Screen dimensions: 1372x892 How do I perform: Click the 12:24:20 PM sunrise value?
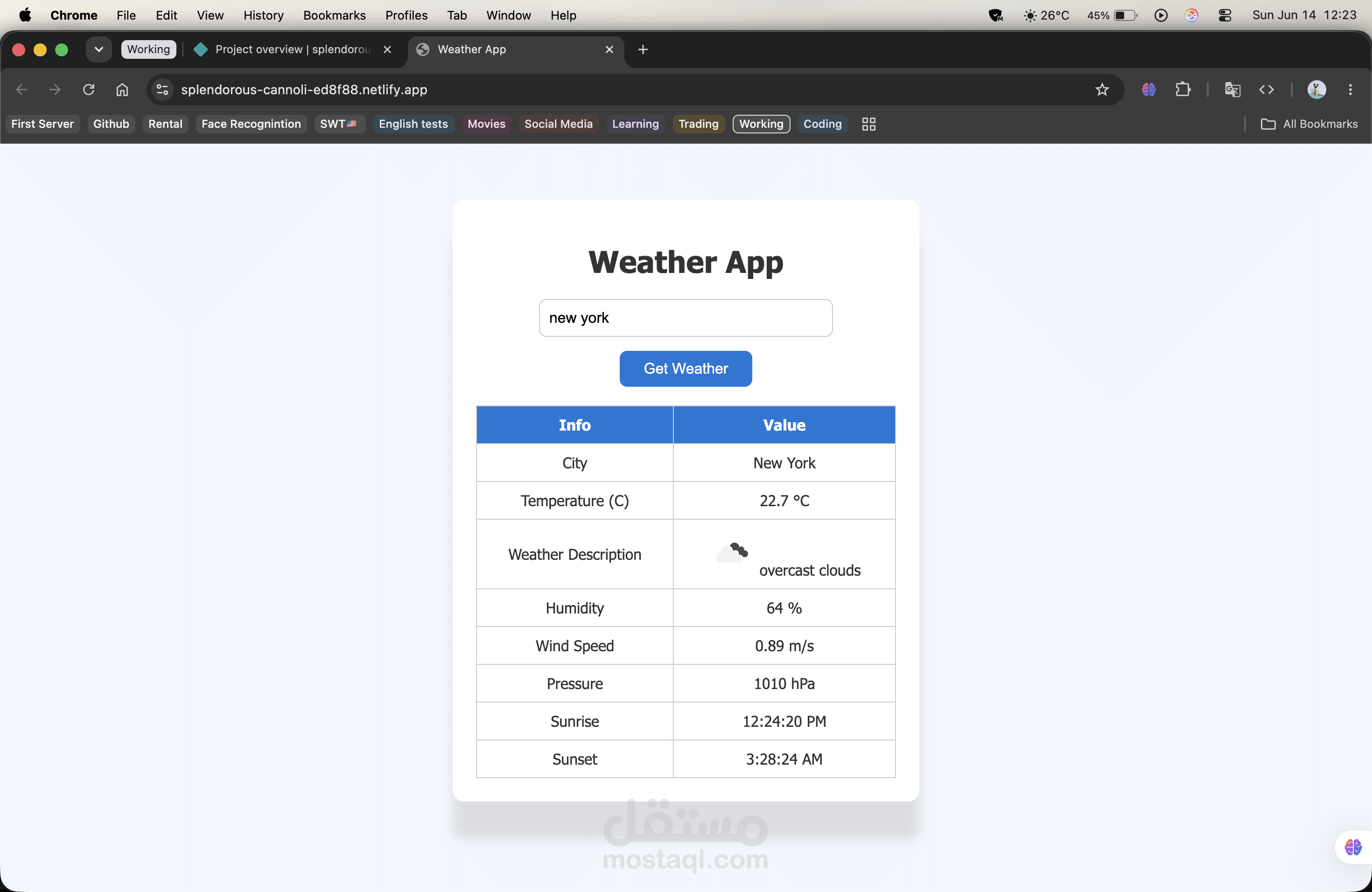(784, 721)
